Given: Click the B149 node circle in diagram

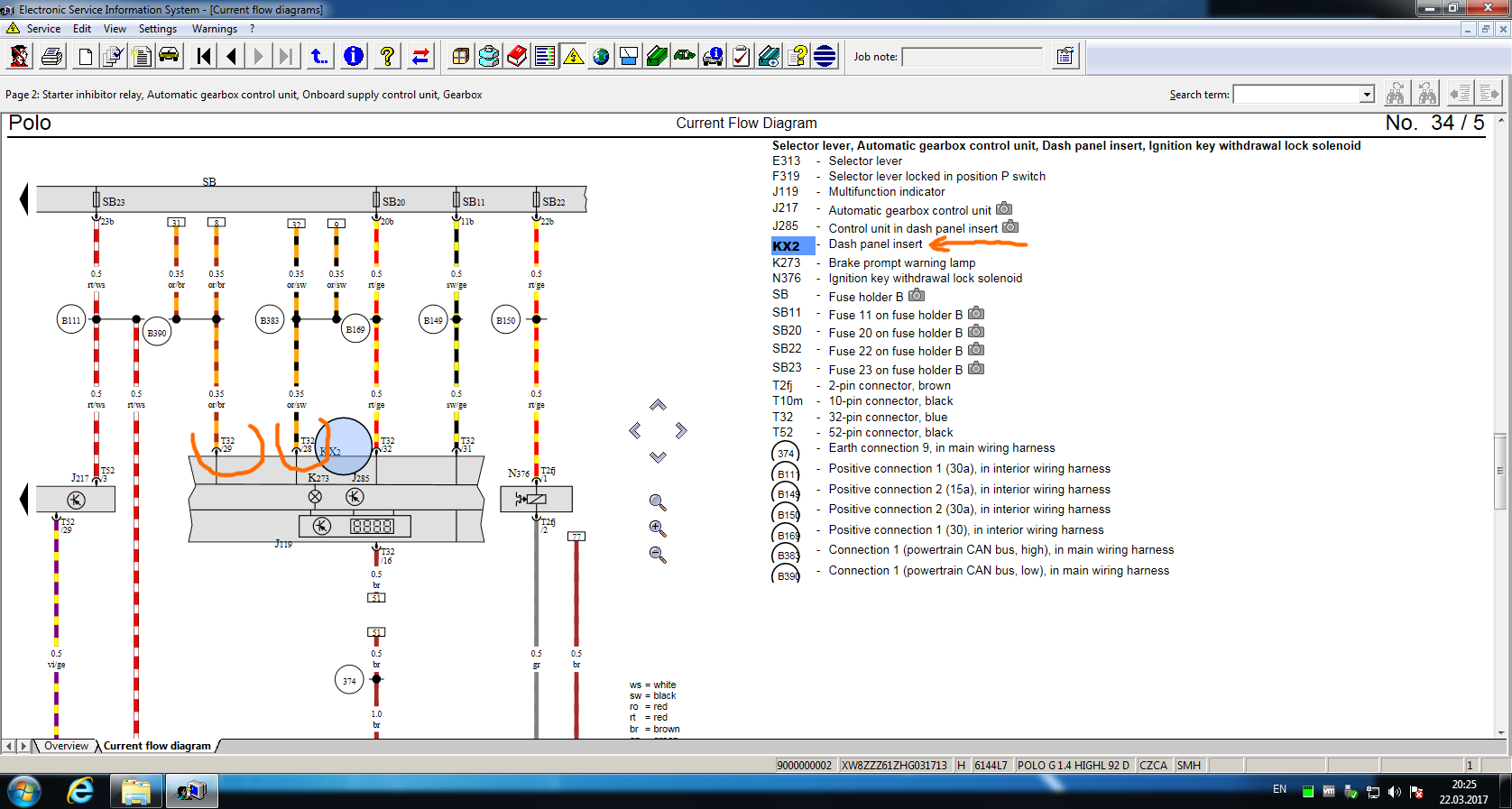Looking at the screenshot, I should (x=433, y=320).
